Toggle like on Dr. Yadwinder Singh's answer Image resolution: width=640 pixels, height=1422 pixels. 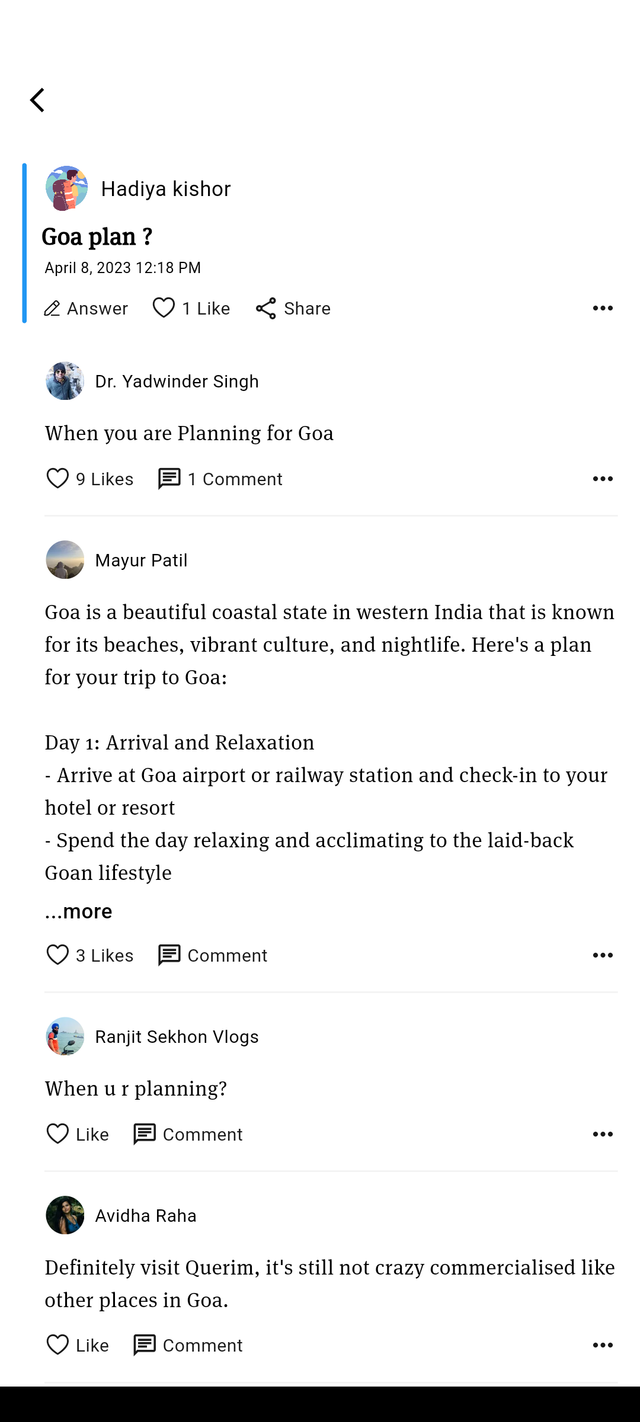[58, 479]
